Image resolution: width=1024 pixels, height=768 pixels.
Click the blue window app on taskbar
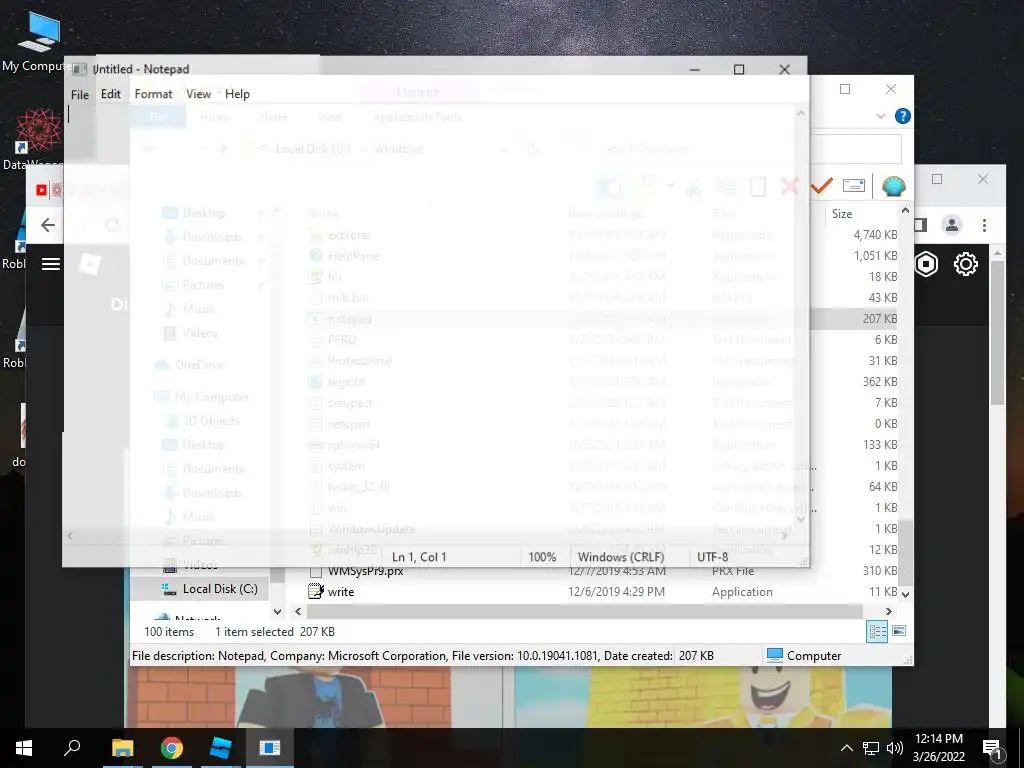221,748
